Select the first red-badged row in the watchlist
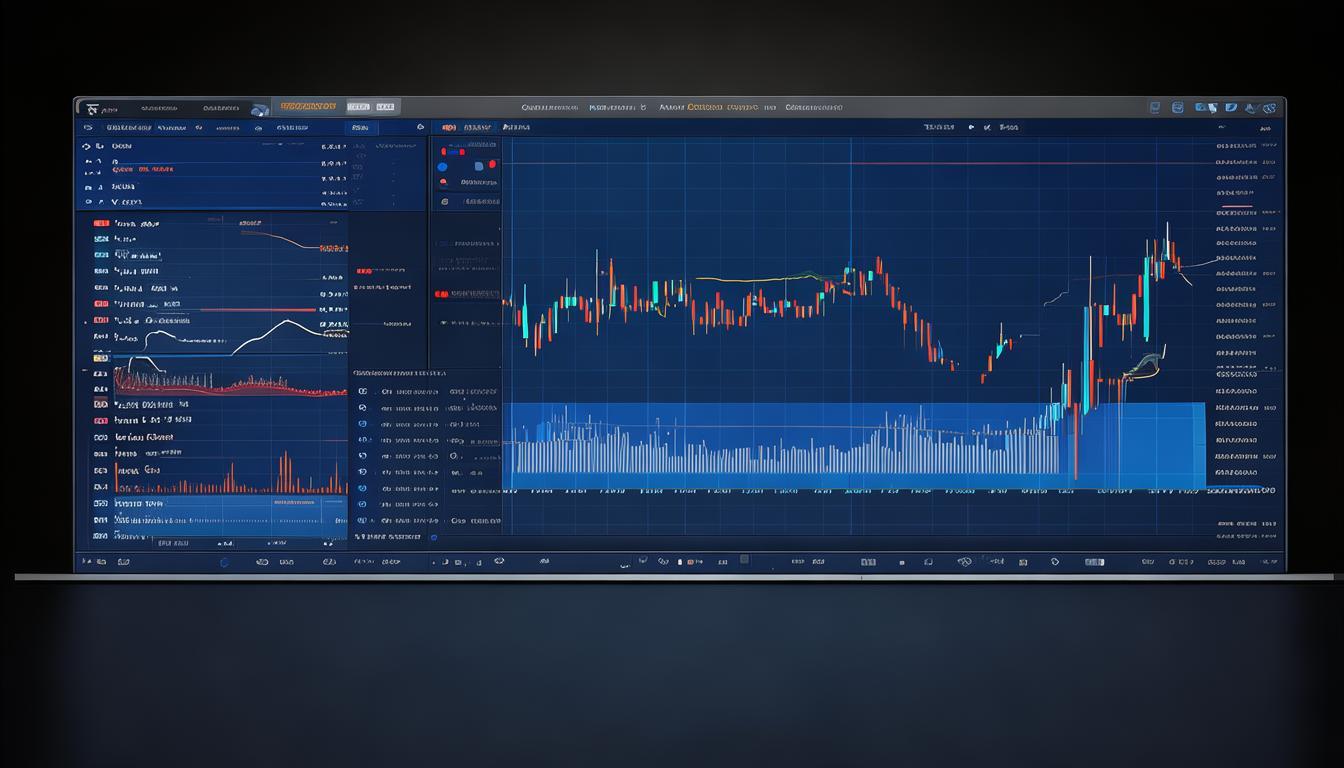The image size is (1344, 768). click(x=101, y=224)
